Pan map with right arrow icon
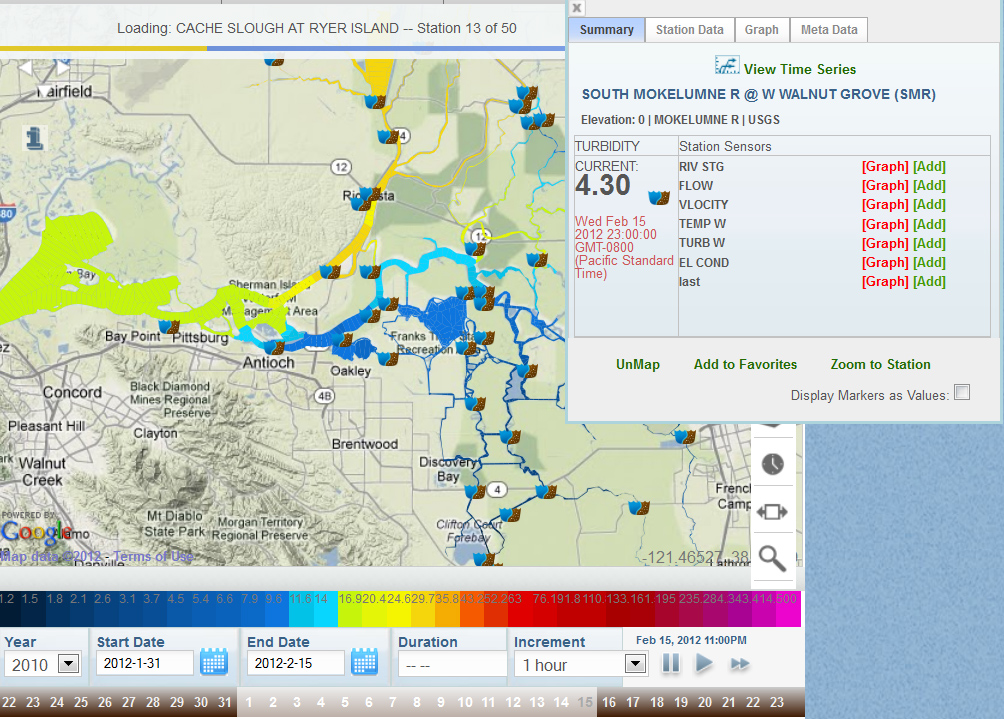This screenshot has height=719, width=1004. point(63,67)
